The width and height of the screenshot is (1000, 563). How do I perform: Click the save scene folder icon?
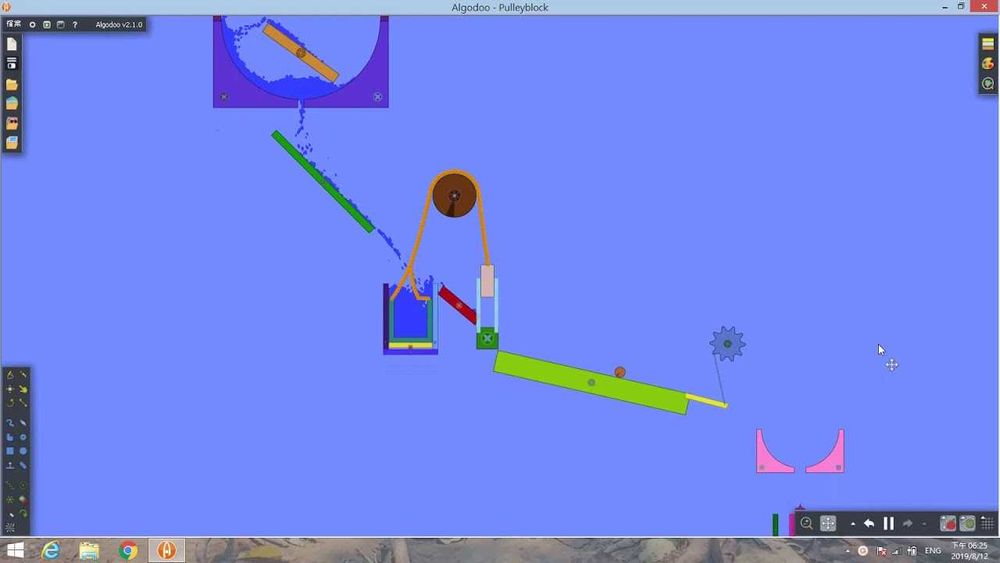tap(12, 142)
